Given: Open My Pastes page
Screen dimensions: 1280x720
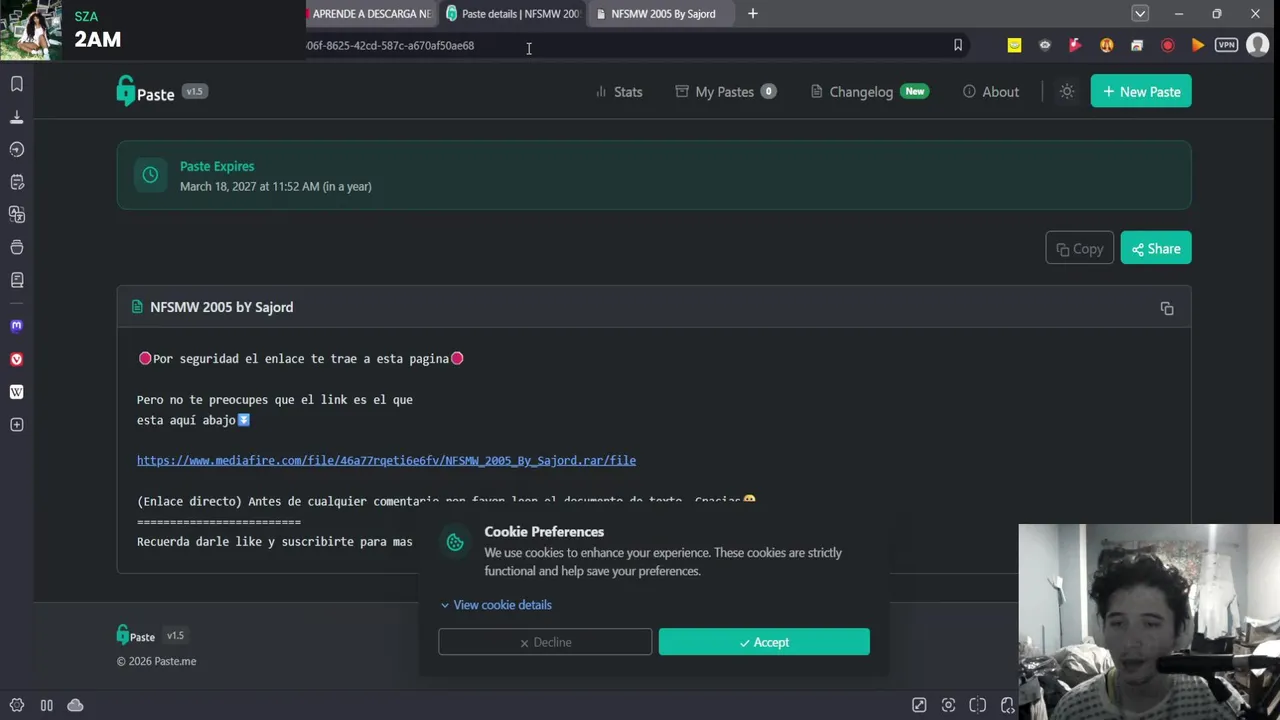Looking at the screenshot, I should pos(726,92).
